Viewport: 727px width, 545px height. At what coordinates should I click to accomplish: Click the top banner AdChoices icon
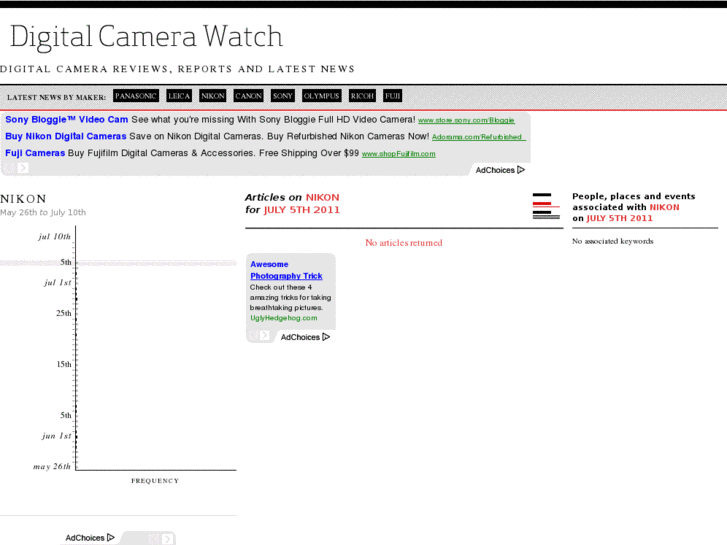tap(500, 170)
